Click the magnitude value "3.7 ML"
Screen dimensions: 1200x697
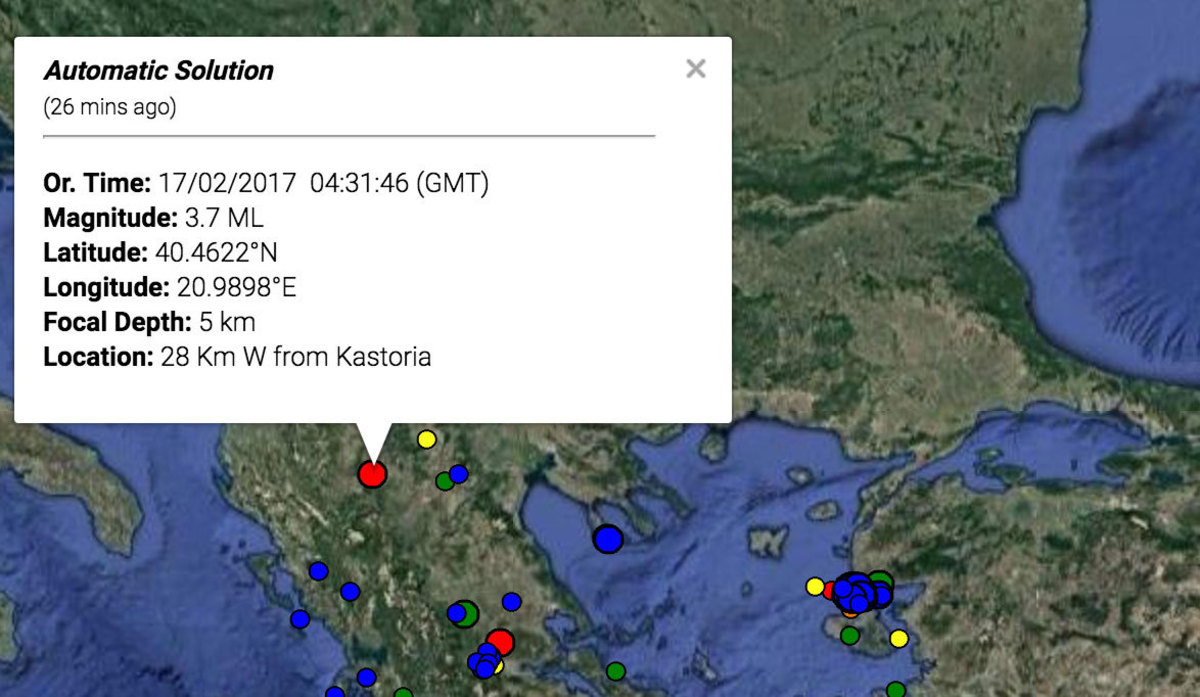[x=224, y=218]
